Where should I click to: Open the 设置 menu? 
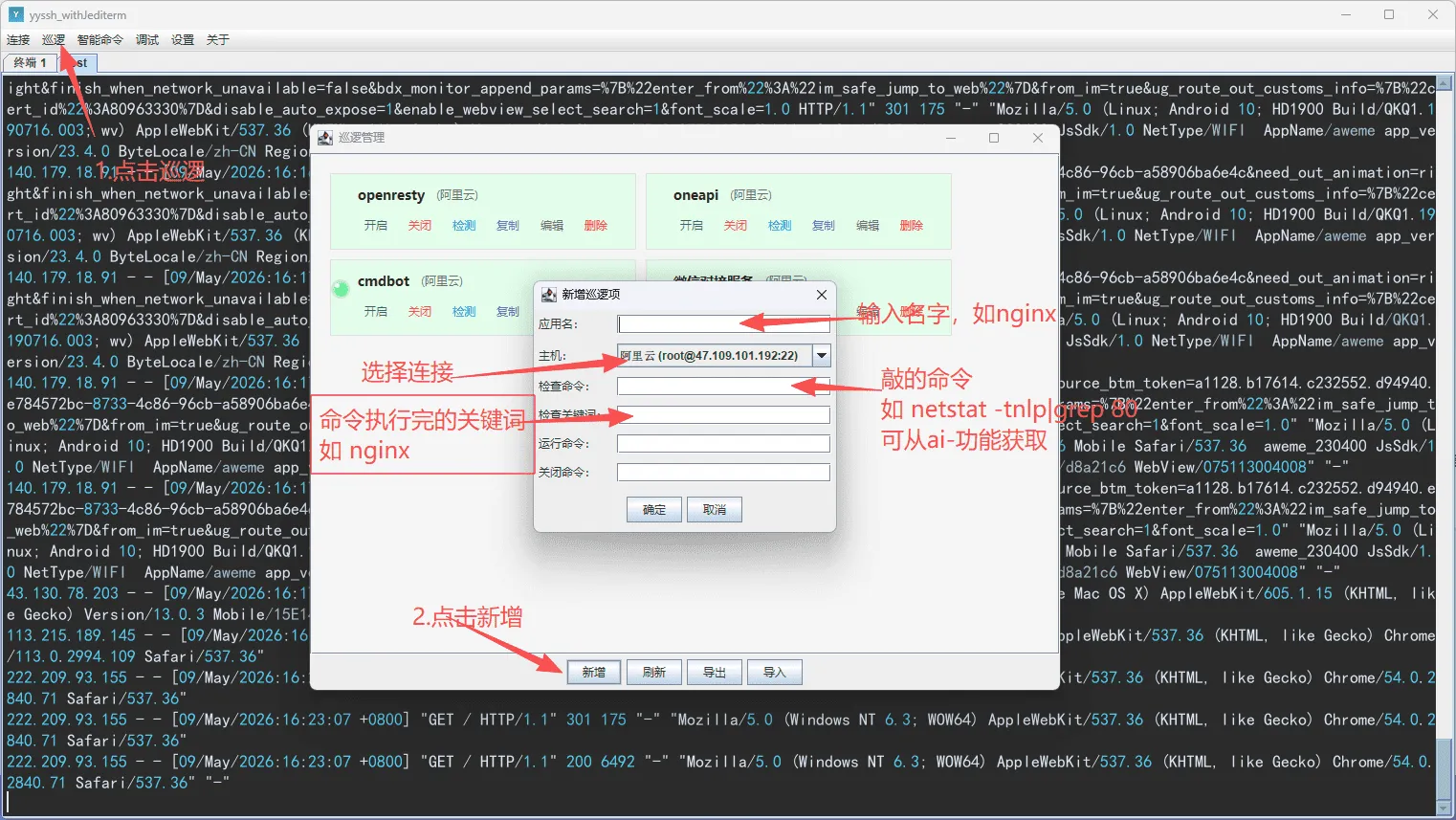tap(183, 40)
